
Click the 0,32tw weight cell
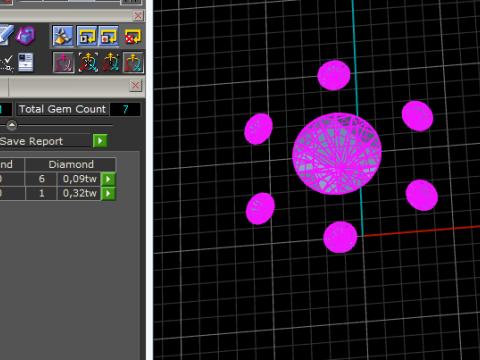(x=79, y=193)
